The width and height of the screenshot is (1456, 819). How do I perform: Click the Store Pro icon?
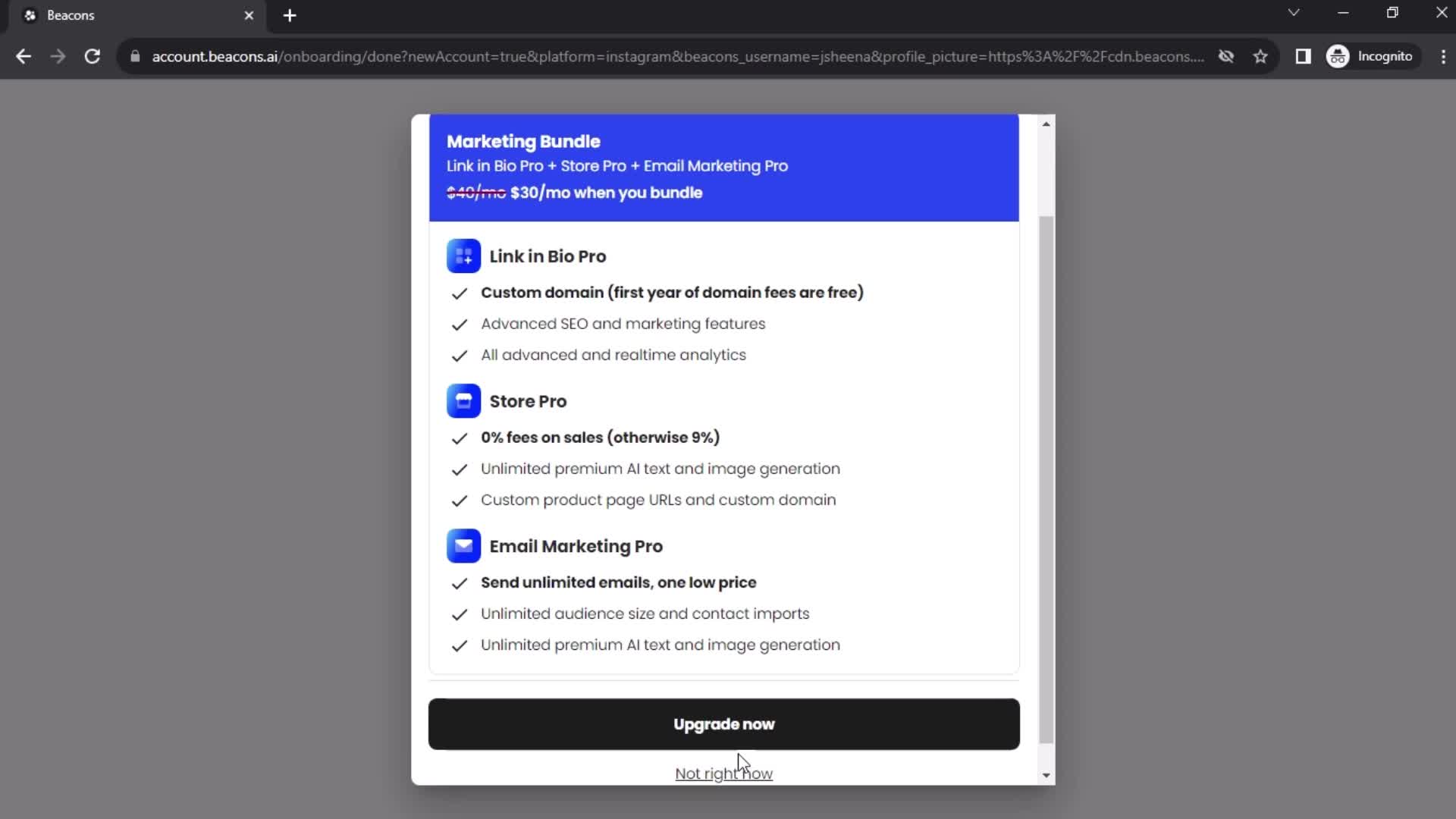pyautogui.click(x=463, y=400)
